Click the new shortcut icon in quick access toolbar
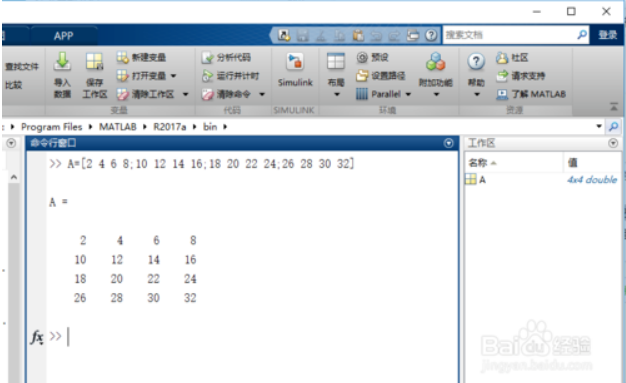The height and width of the screenshot is (383, 626). click(x=284, y=36)
